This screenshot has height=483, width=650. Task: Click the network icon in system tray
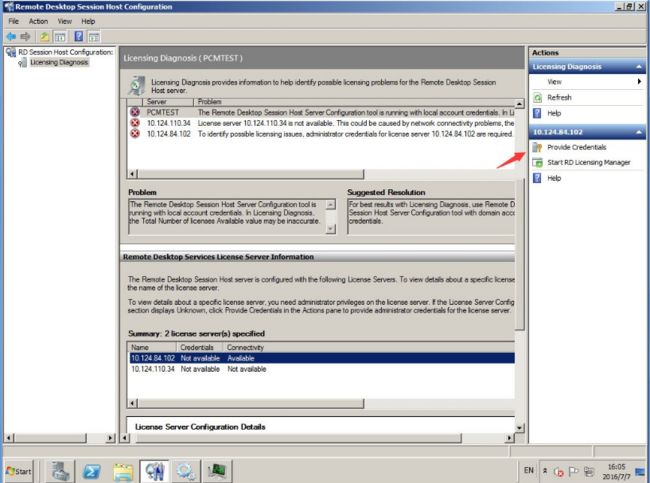pos(589,471)
